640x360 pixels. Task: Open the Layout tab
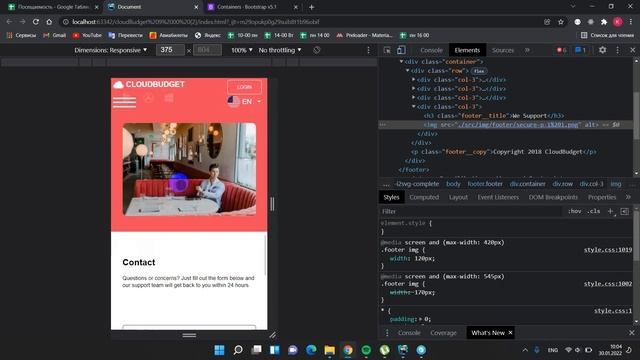click(458, 197)
